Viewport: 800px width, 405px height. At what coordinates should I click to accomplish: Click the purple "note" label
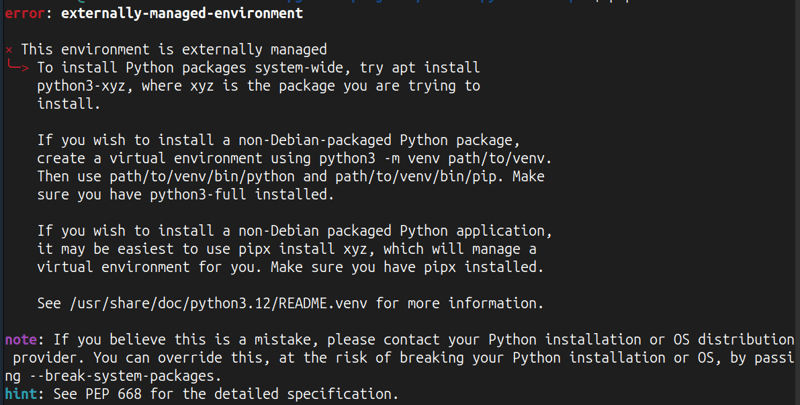tap(21, 340)
